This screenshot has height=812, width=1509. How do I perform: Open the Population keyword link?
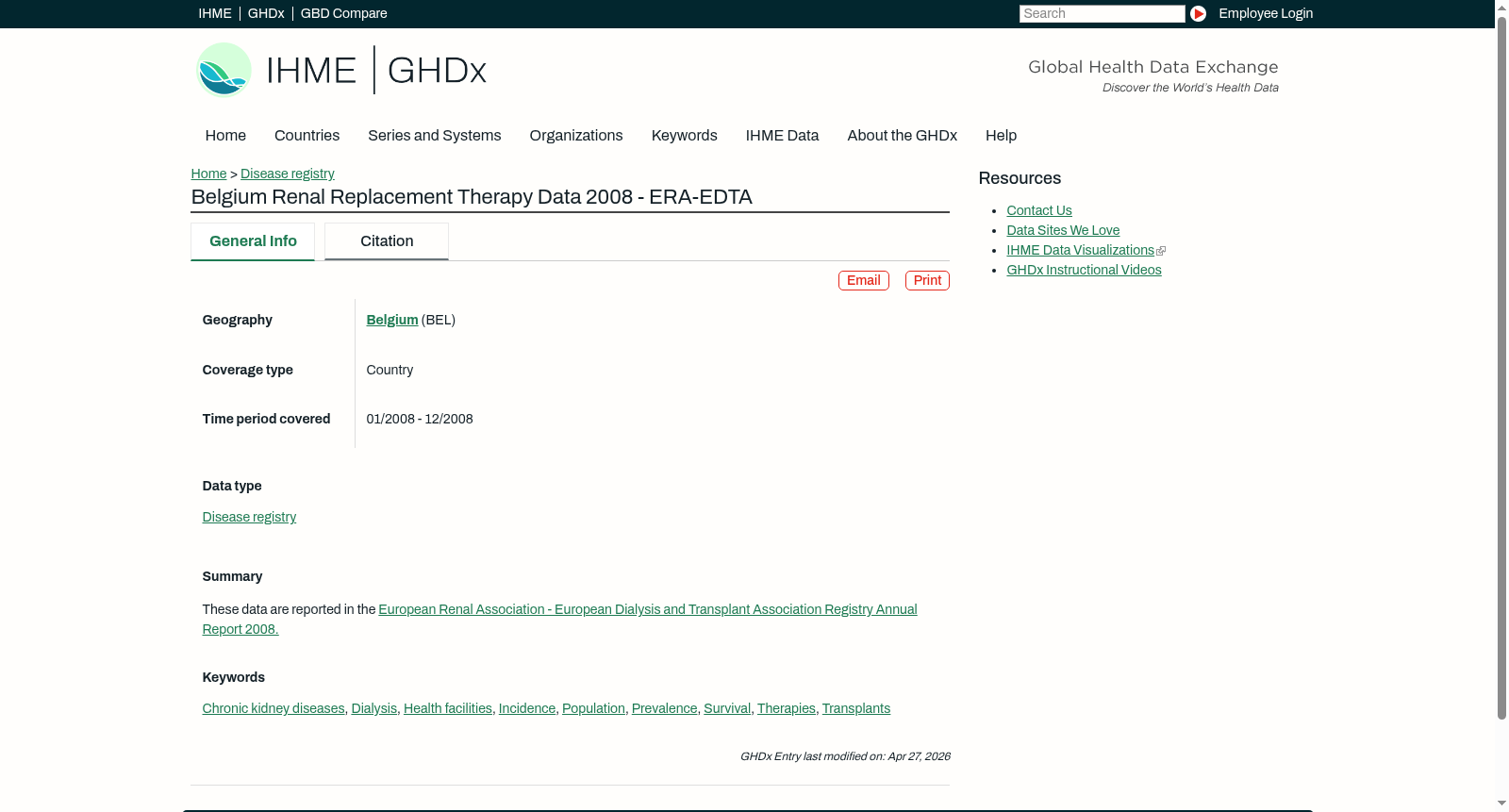coord(593,708)
